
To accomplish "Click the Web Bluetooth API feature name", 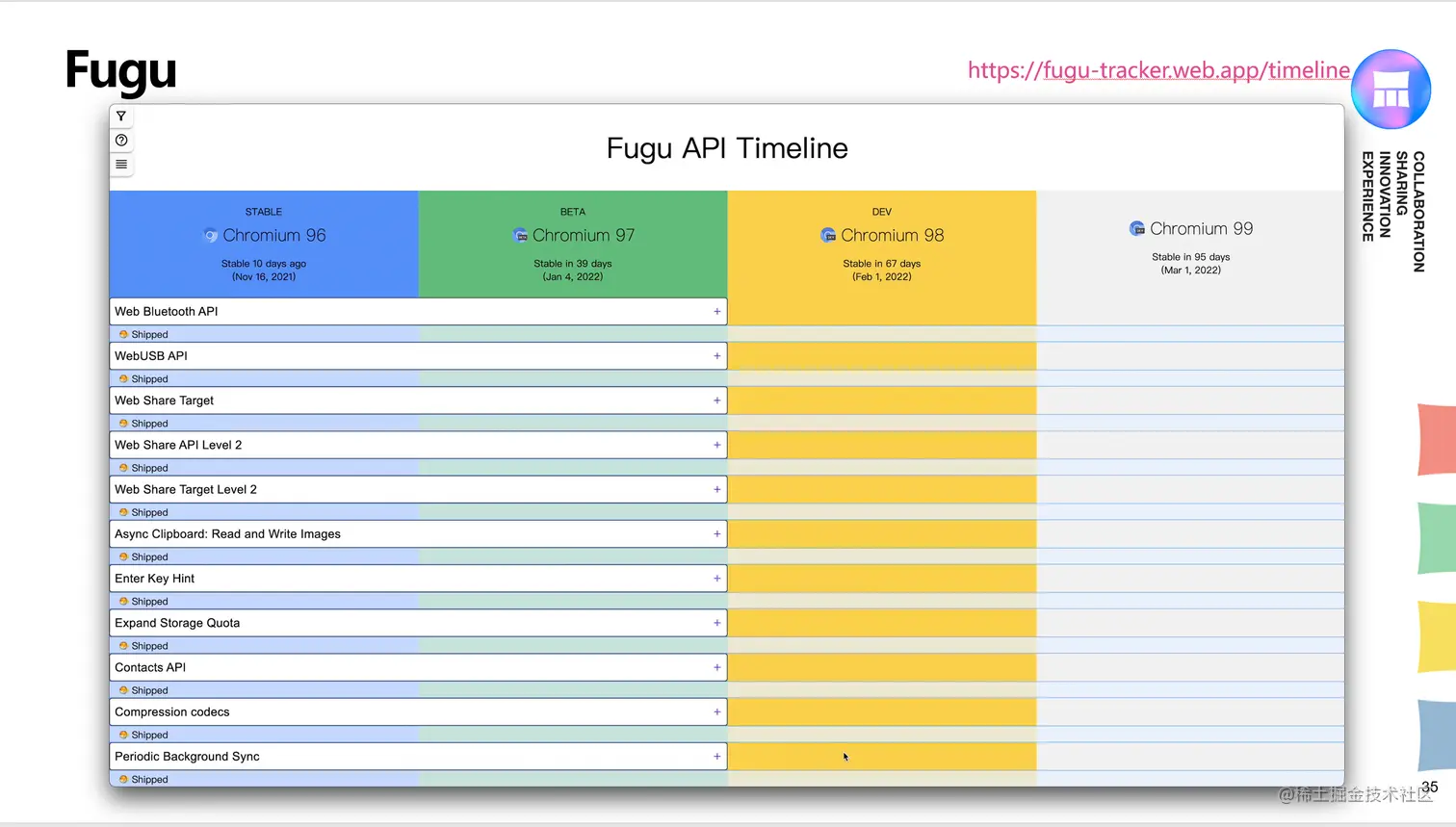I will click(x=167, y=311).
